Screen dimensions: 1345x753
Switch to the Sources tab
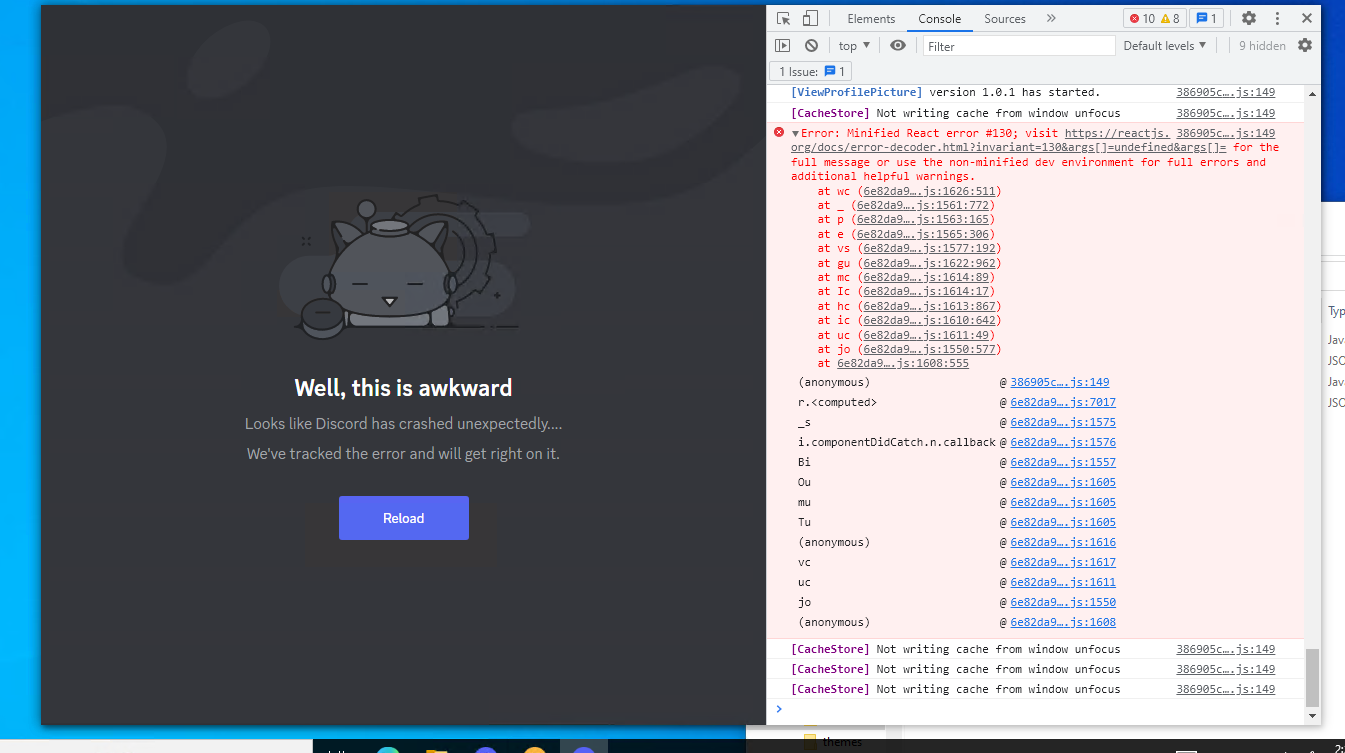click(1005, 18)
